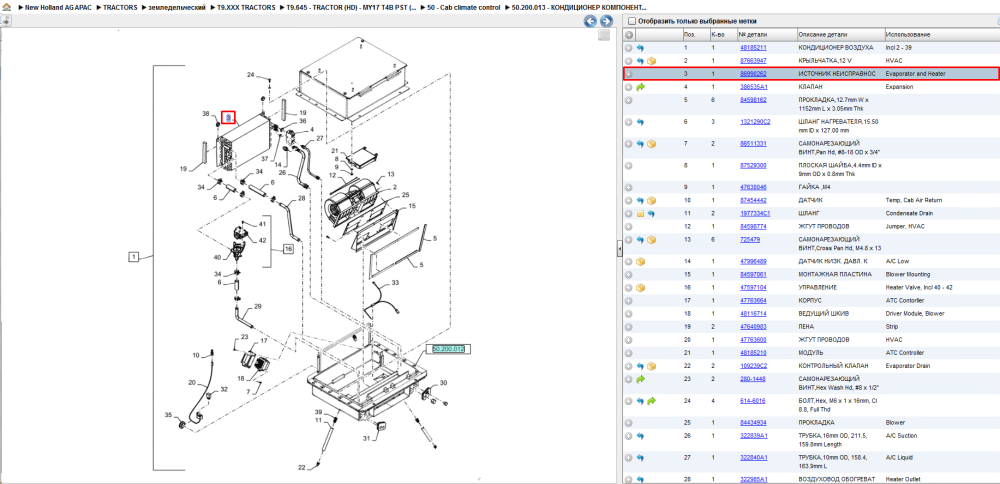The width and height of the screenshot is (1000, 484).
Task: Add КЛАПАН part 386535A1 via plus icon
Action: click(629, 87)
